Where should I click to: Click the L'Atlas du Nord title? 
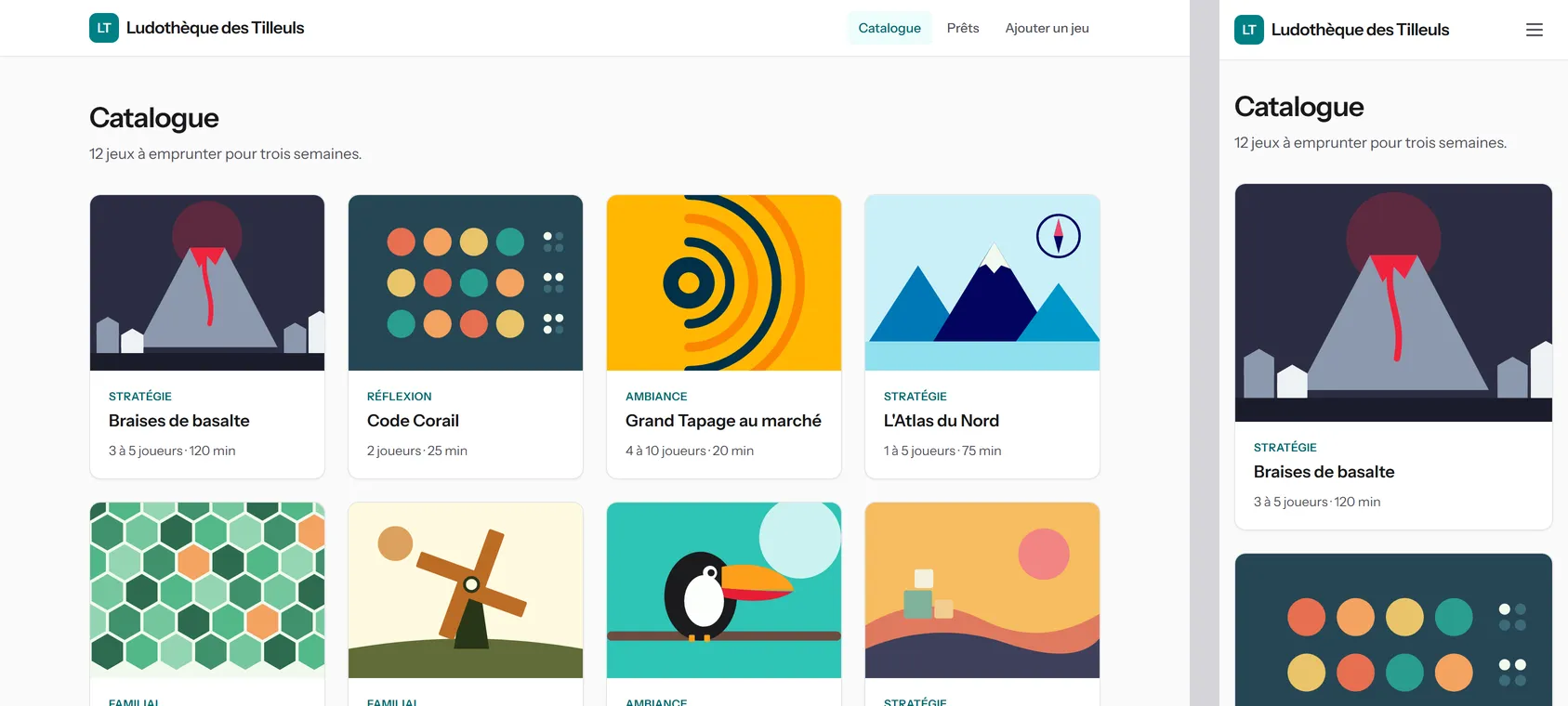tap(942, 421)
